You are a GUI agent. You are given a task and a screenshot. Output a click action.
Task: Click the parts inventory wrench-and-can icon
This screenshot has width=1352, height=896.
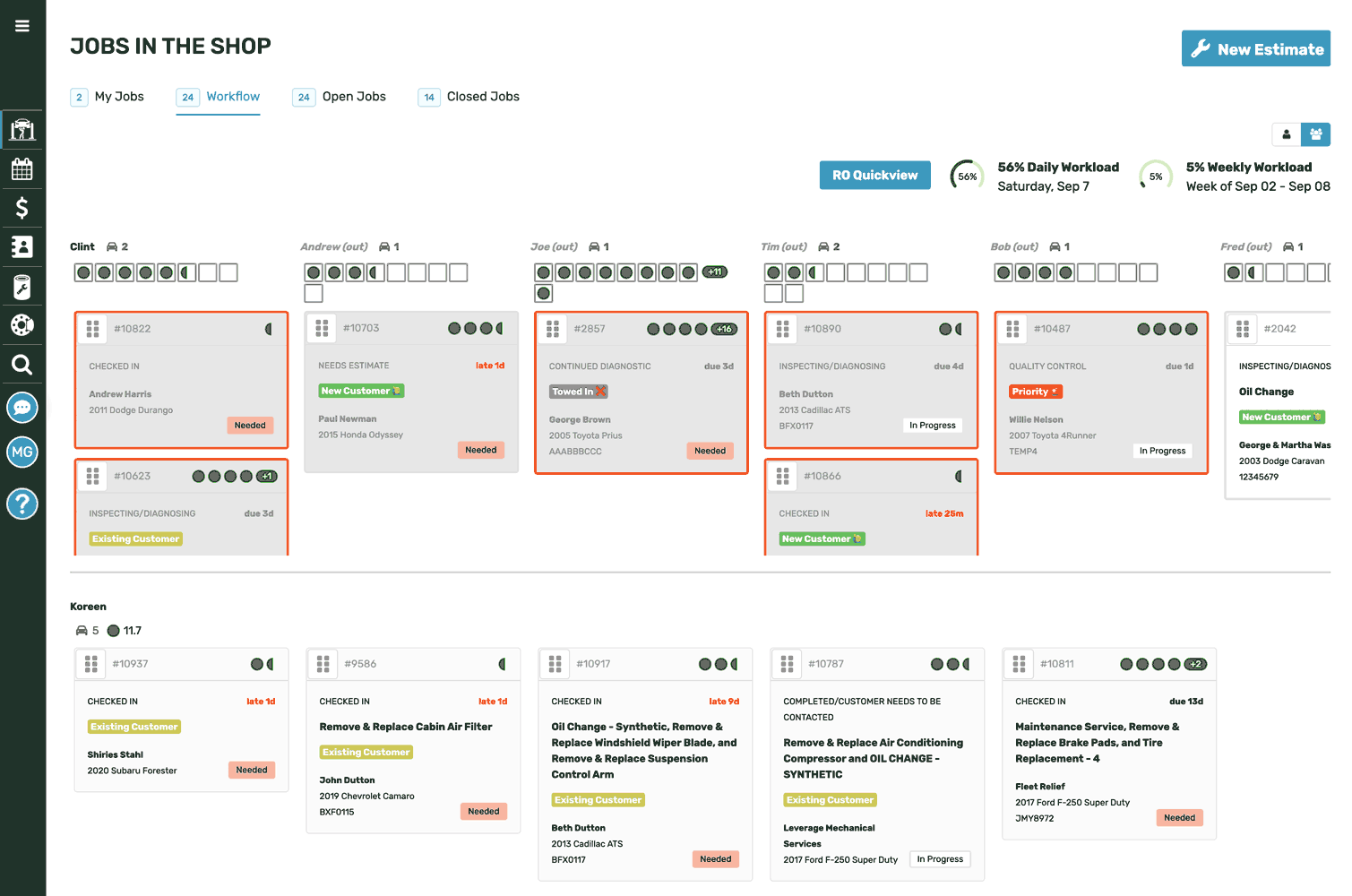[22, 286]
